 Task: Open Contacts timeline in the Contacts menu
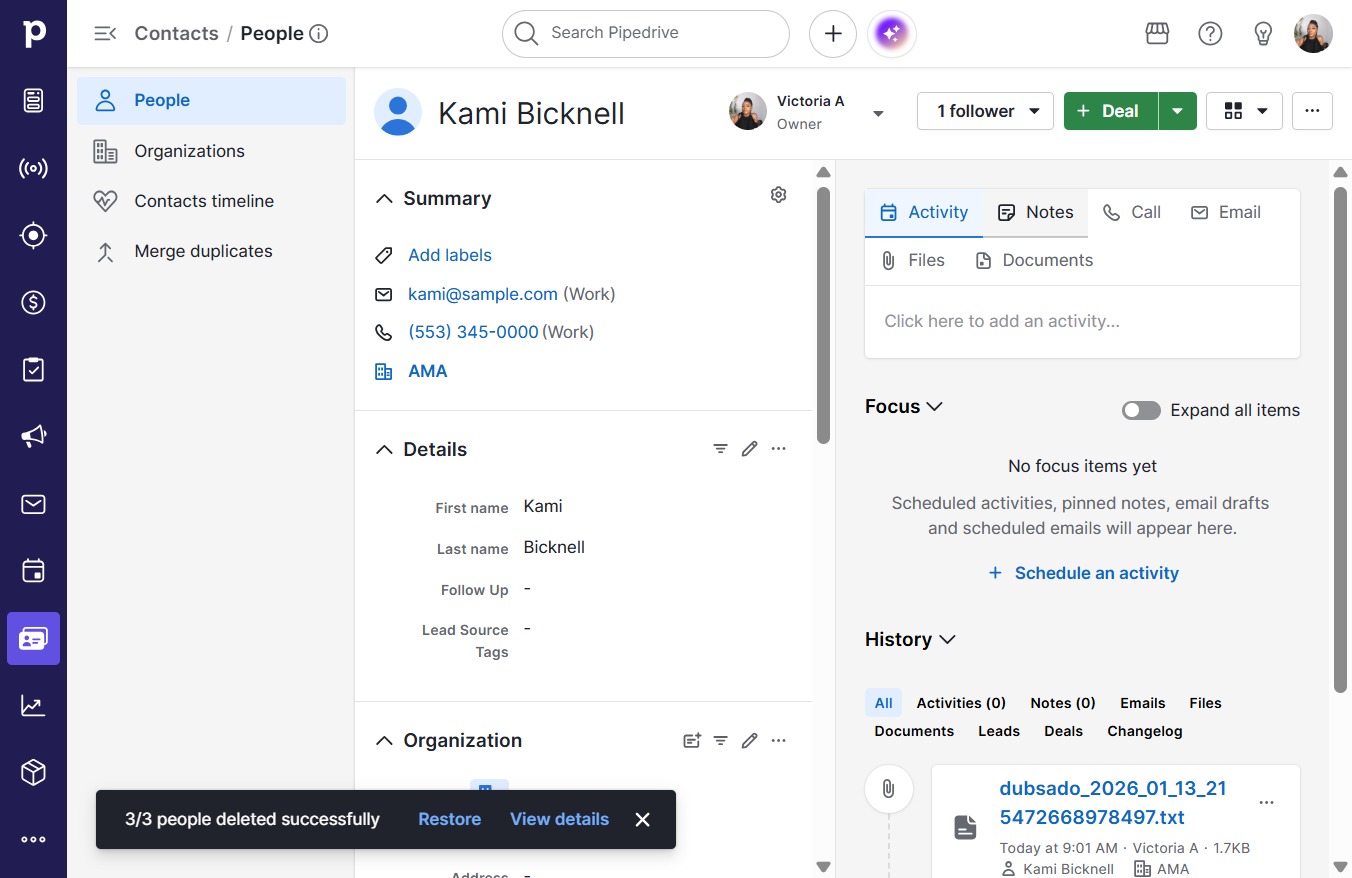click(211, 201)
